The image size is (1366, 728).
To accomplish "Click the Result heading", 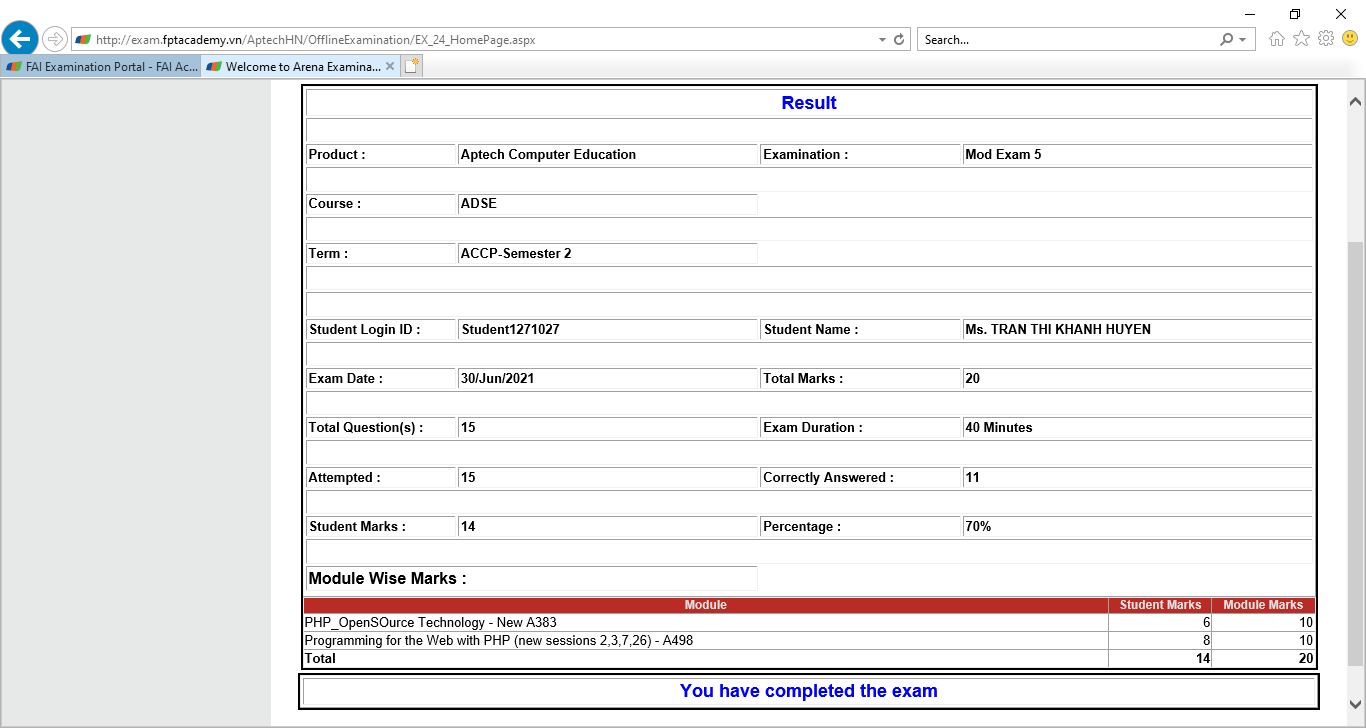I will (x=809, y=103).
